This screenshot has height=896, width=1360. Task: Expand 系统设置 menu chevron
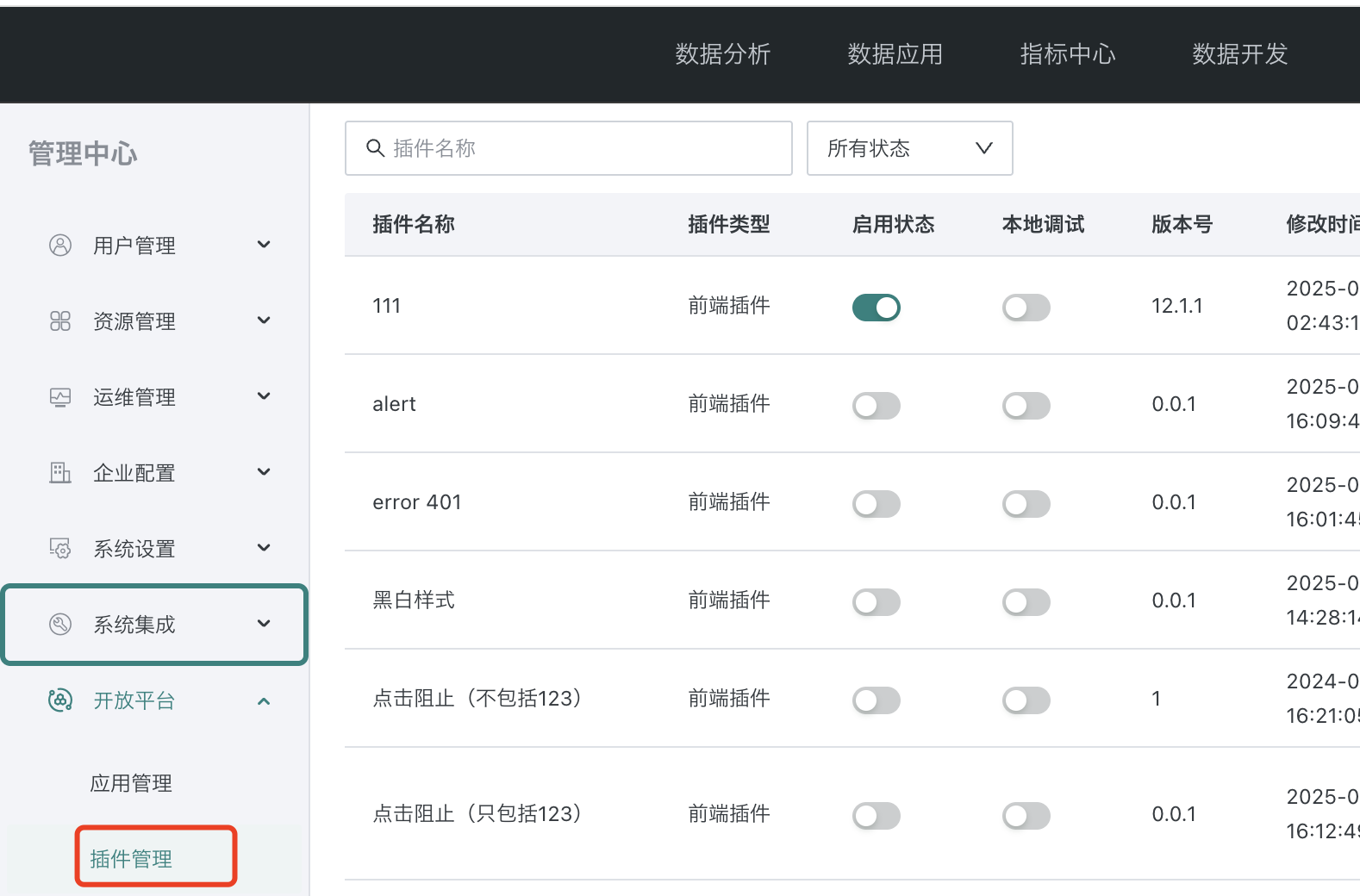click(264, 548)
